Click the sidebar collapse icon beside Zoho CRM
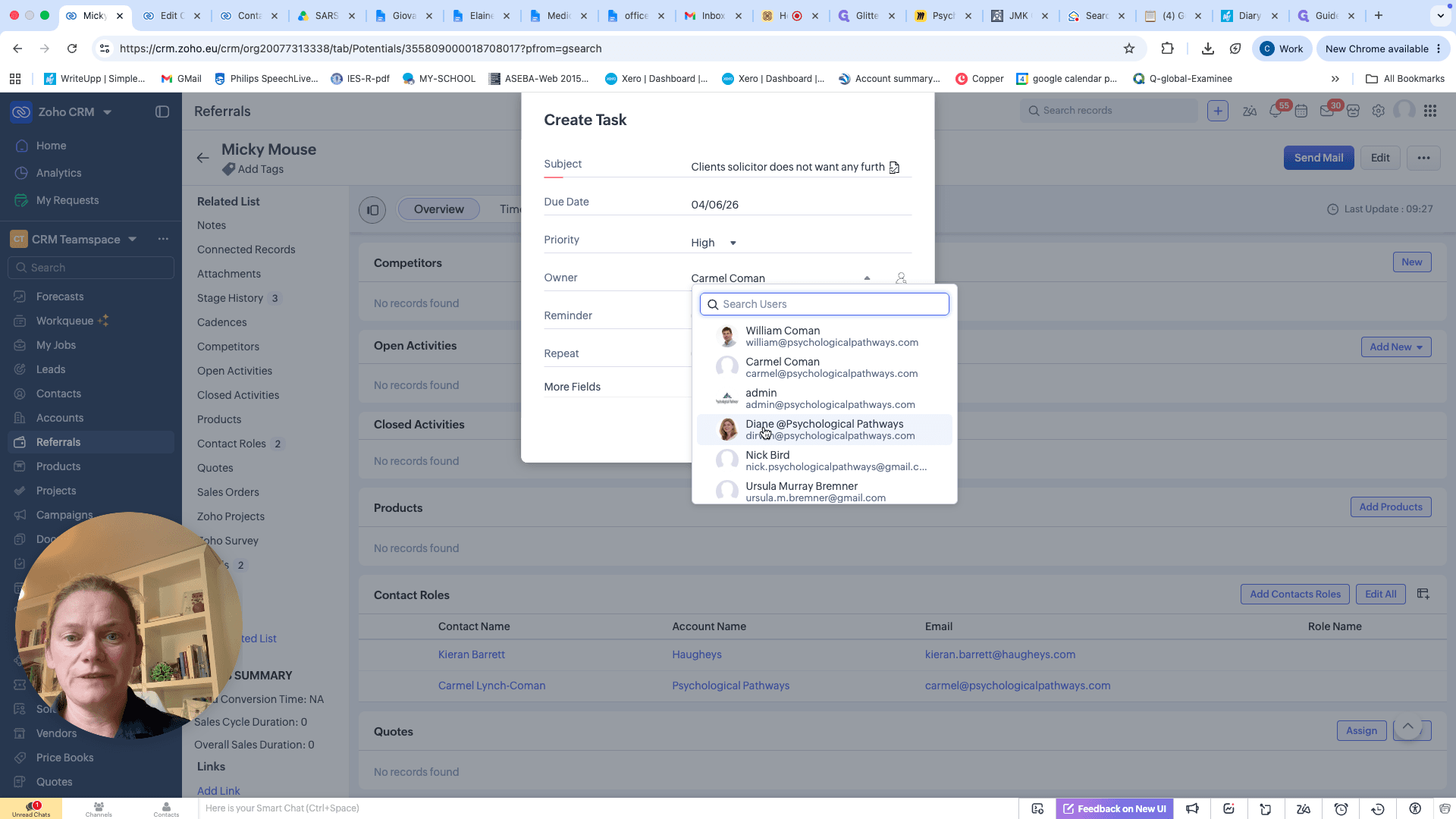Viewport: 1456px width, 819px height. coord(162,111)
